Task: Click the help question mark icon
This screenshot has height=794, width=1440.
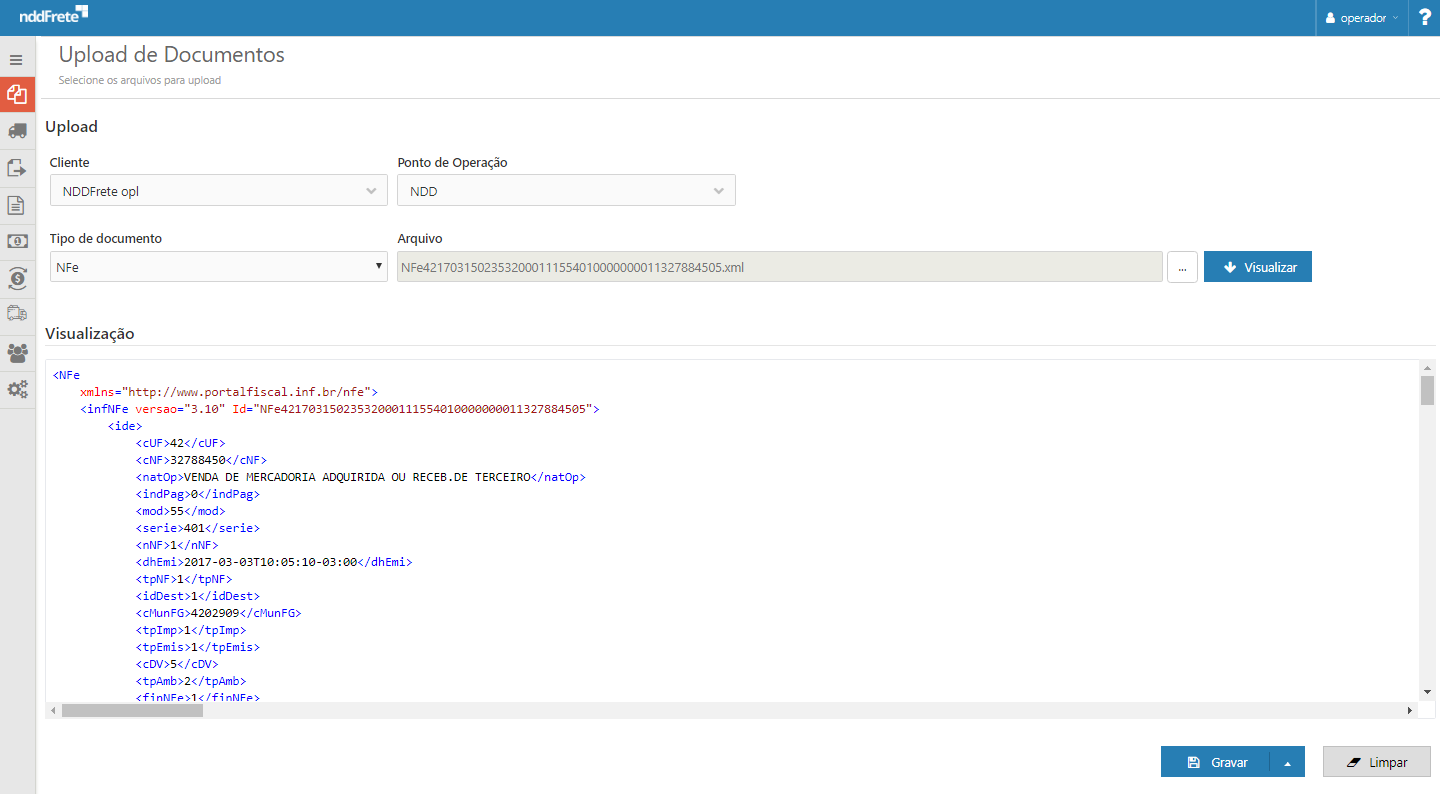Action: coord(1424,18)
